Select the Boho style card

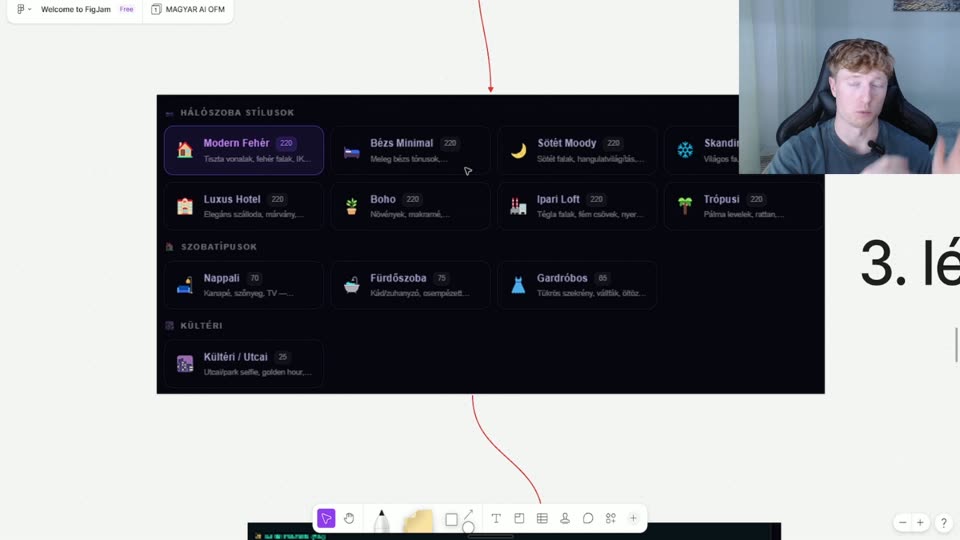(x=410, y=206)
